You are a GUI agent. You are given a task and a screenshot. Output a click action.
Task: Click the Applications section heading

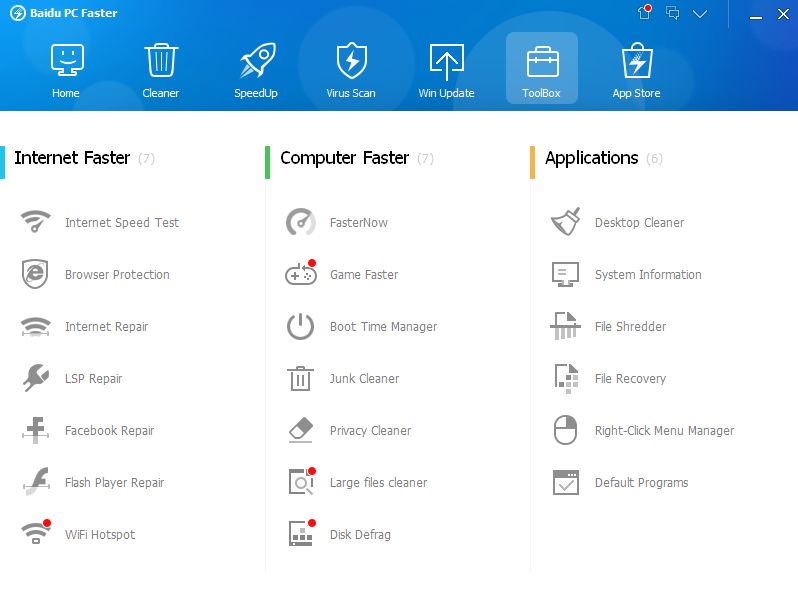coord(591,158)
